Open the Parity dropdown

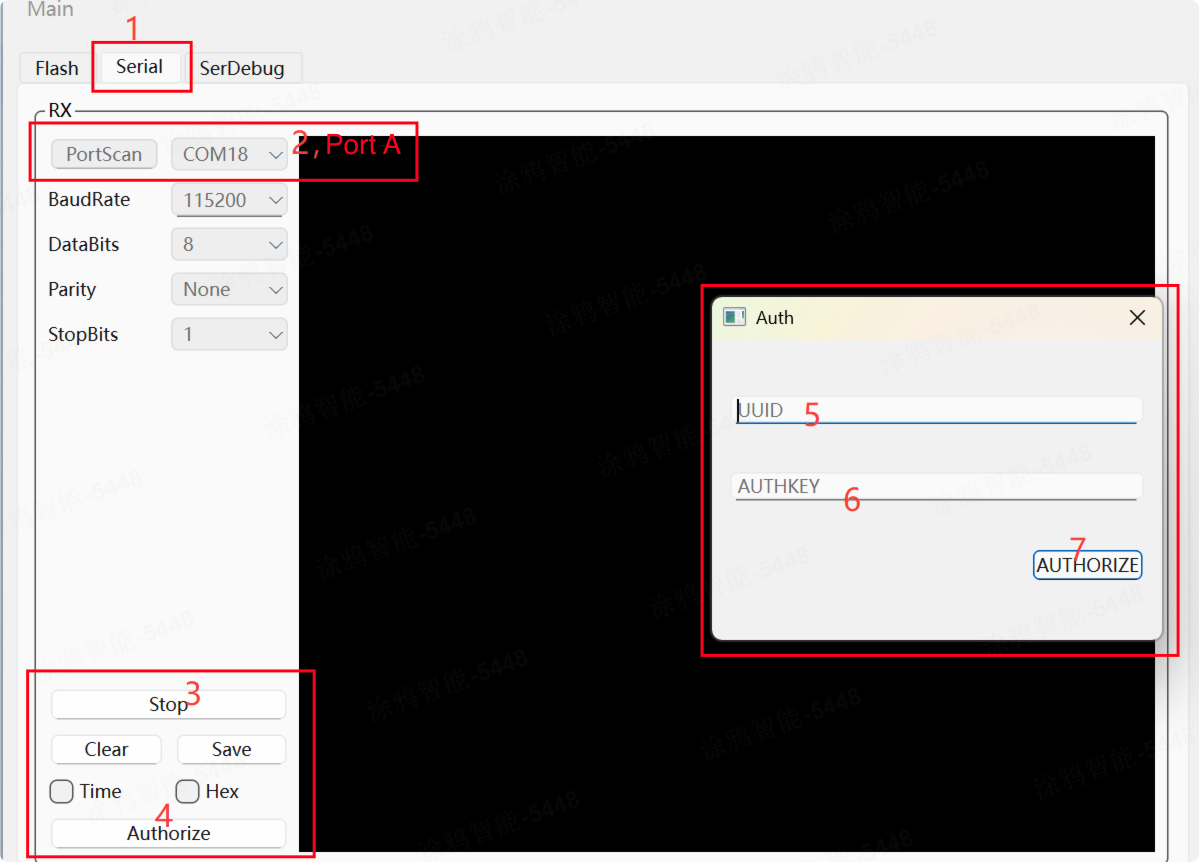point(229,290)
